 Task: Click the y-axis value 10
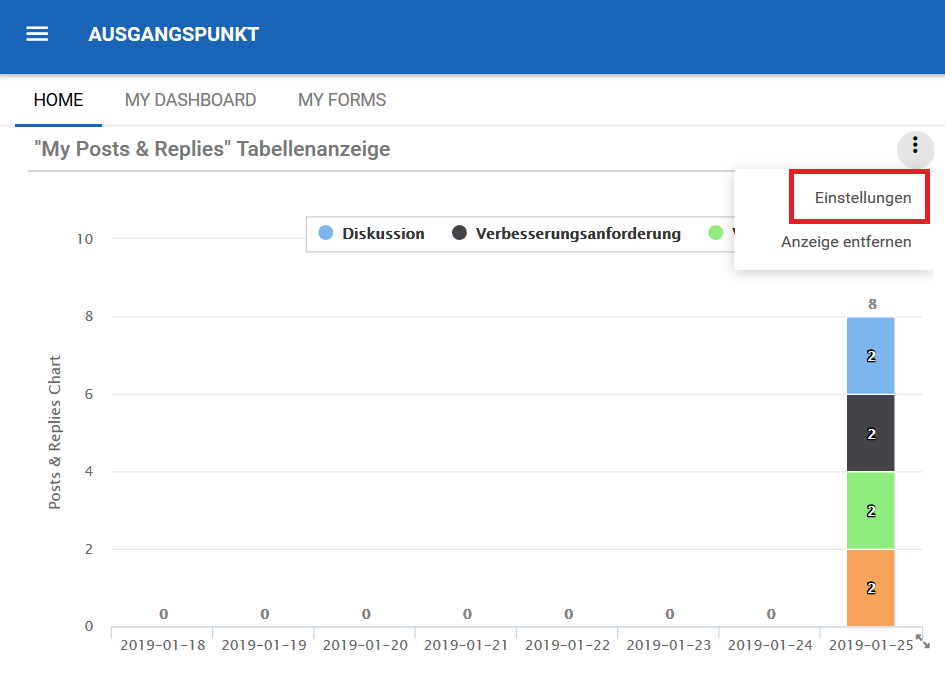pyautogui.click(x=85, y=239)
